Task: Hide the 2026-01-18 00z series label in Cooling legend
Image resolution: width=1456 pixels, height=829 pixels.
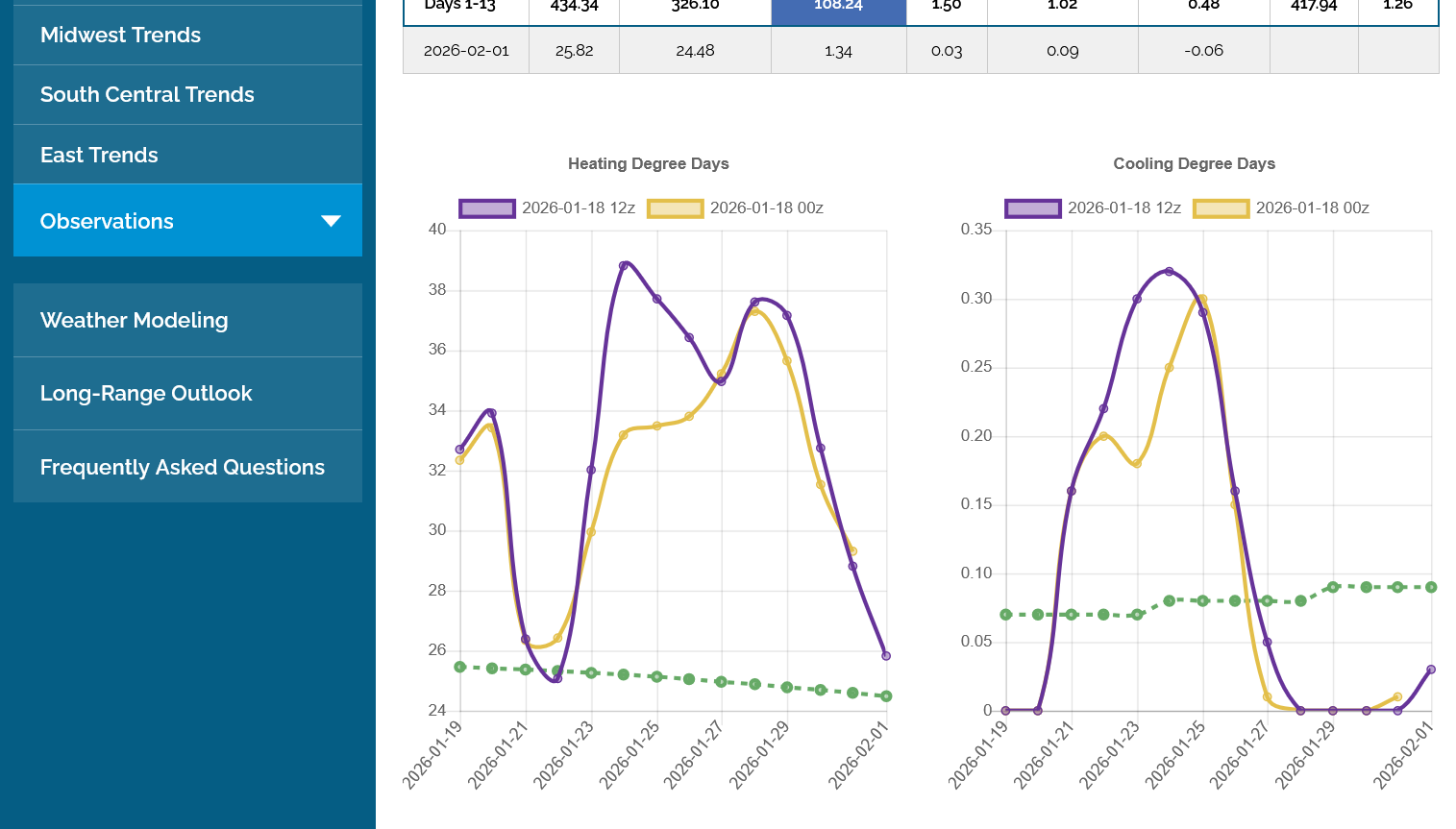Action: click(x=1312, y=208)
